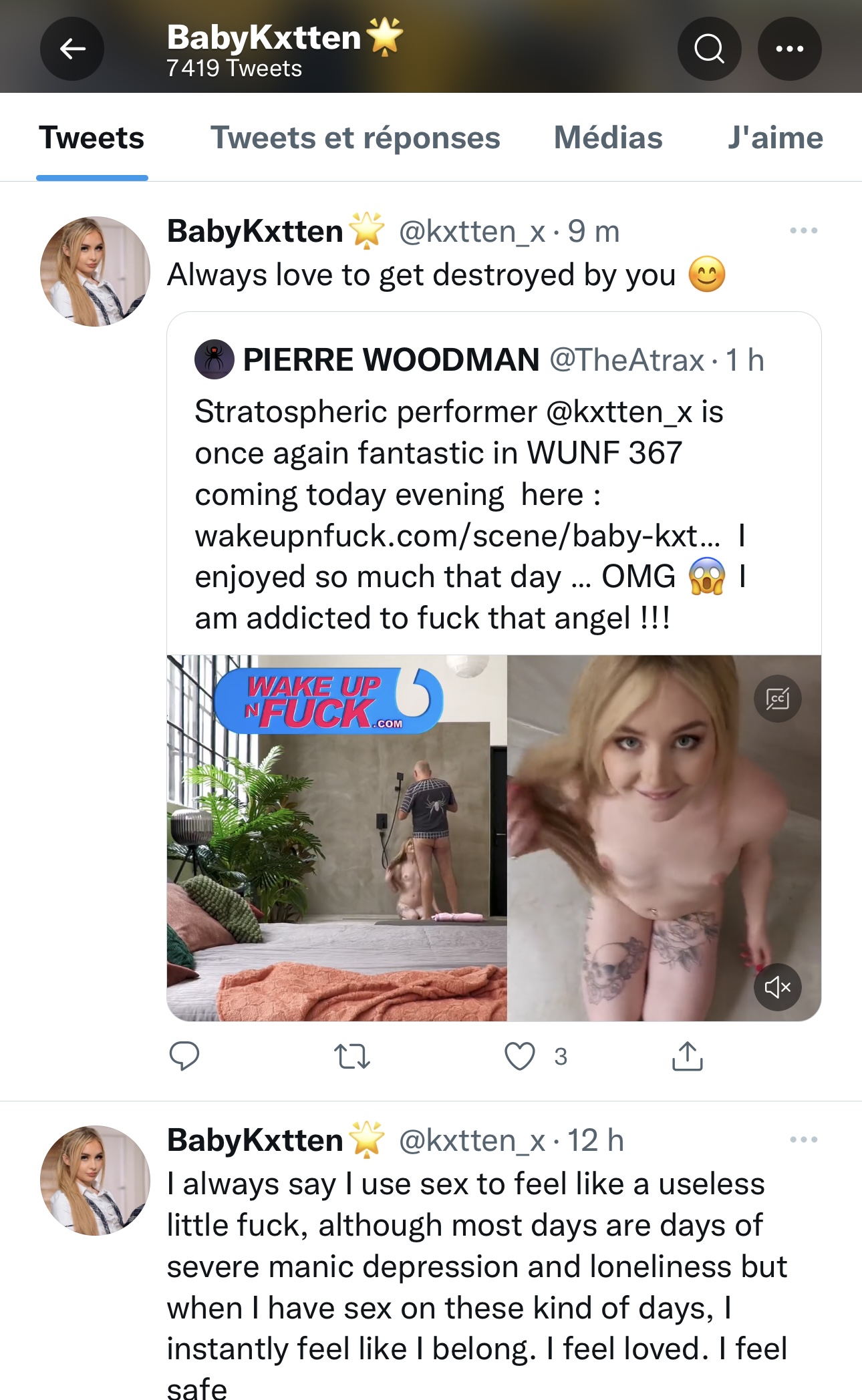
Task: Open the @TheAtrax handle in the quoted tweet
Action: coord(627,360)
